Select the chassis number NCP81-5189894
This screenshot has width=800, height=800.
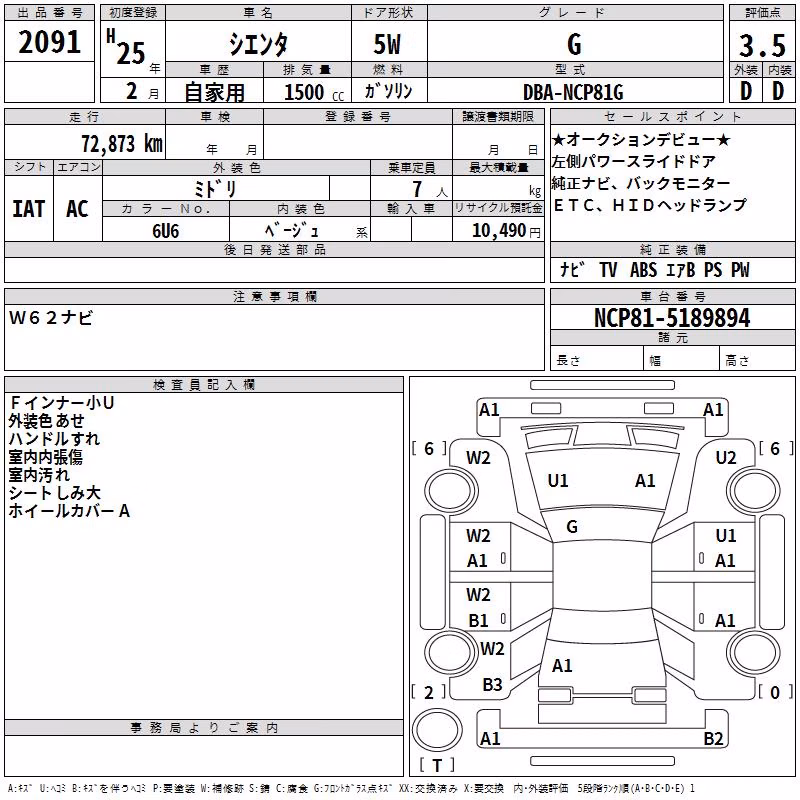pos(672,318)
